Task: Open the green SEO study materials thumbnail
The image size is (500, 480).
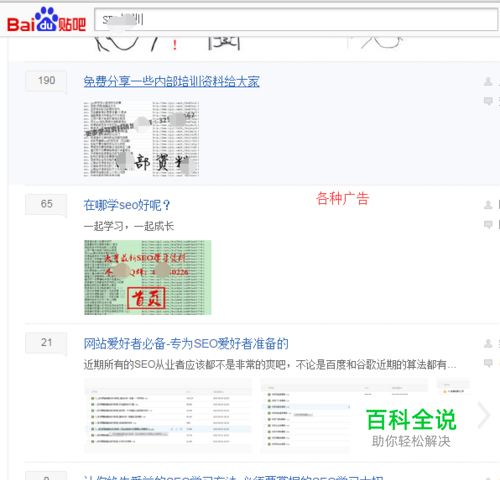Action: pyautogui.click(x=148, y=277)
